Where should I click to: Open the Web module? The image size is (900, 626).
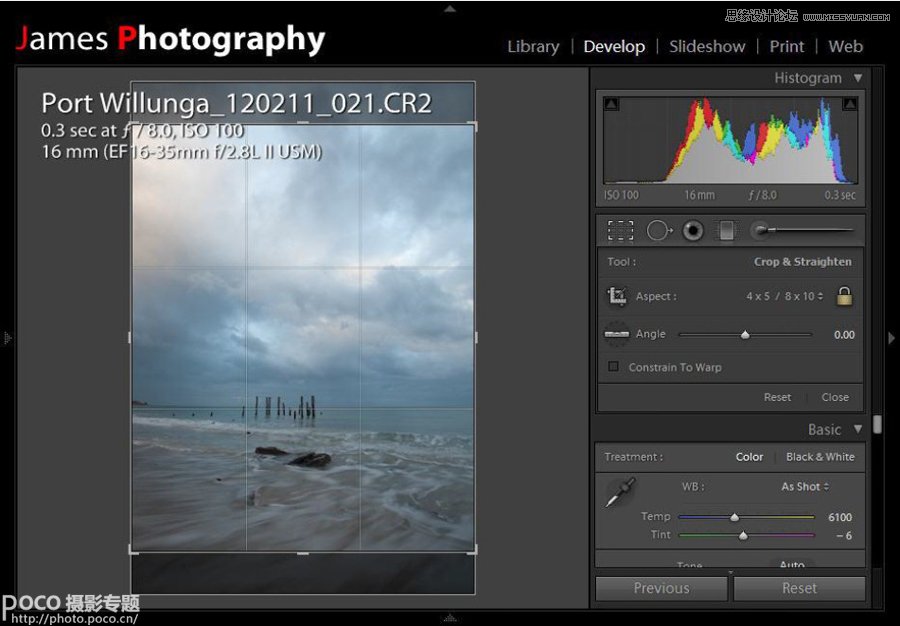(845, 46)
